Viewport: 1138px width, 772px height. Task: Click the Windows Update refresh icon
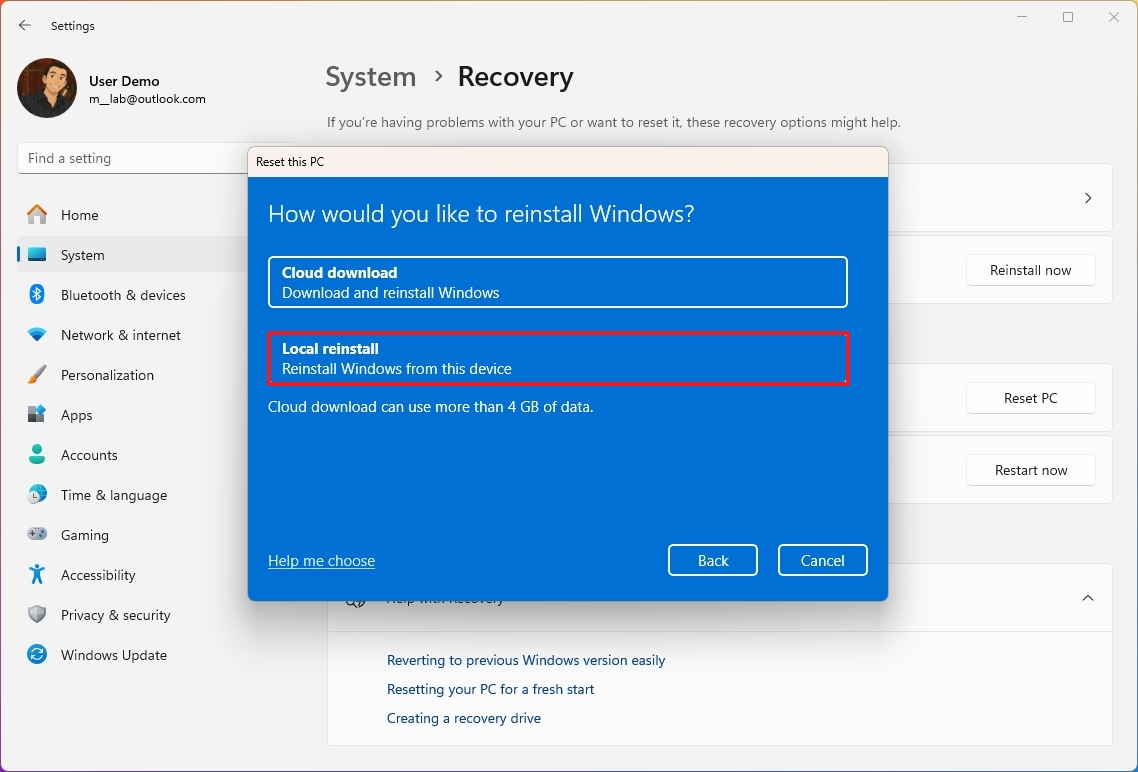click(37, 654)
